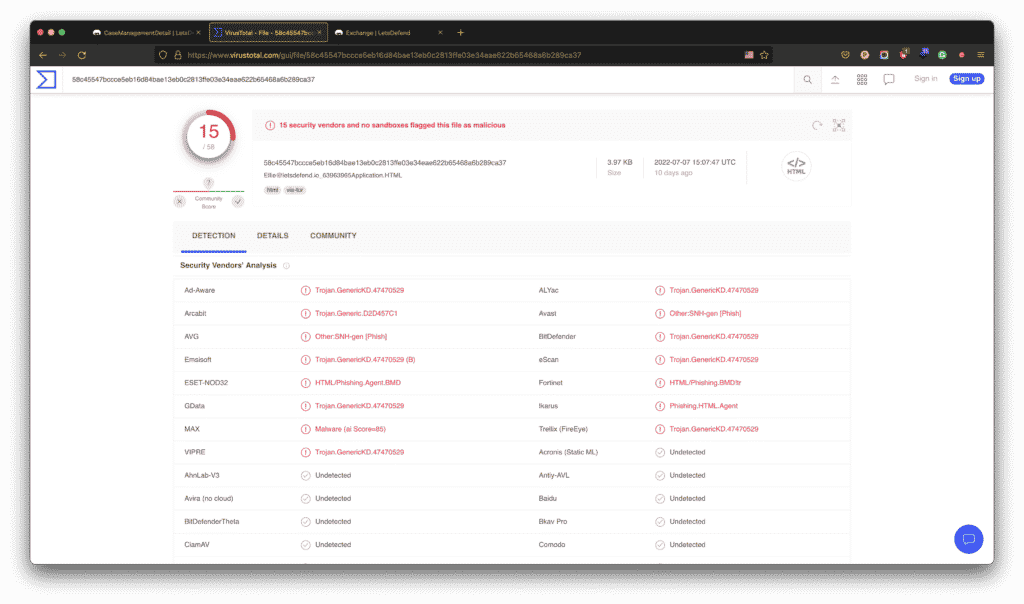
Task: Open the notifications comment icon
Action: 889,80
